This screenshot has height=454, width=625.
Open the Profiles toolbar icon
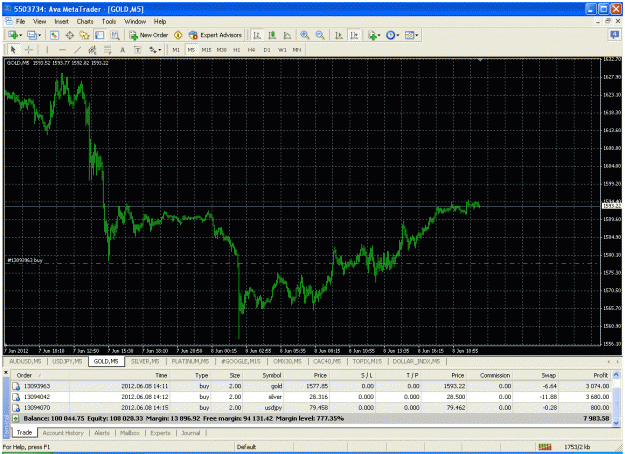coord(31,35)
